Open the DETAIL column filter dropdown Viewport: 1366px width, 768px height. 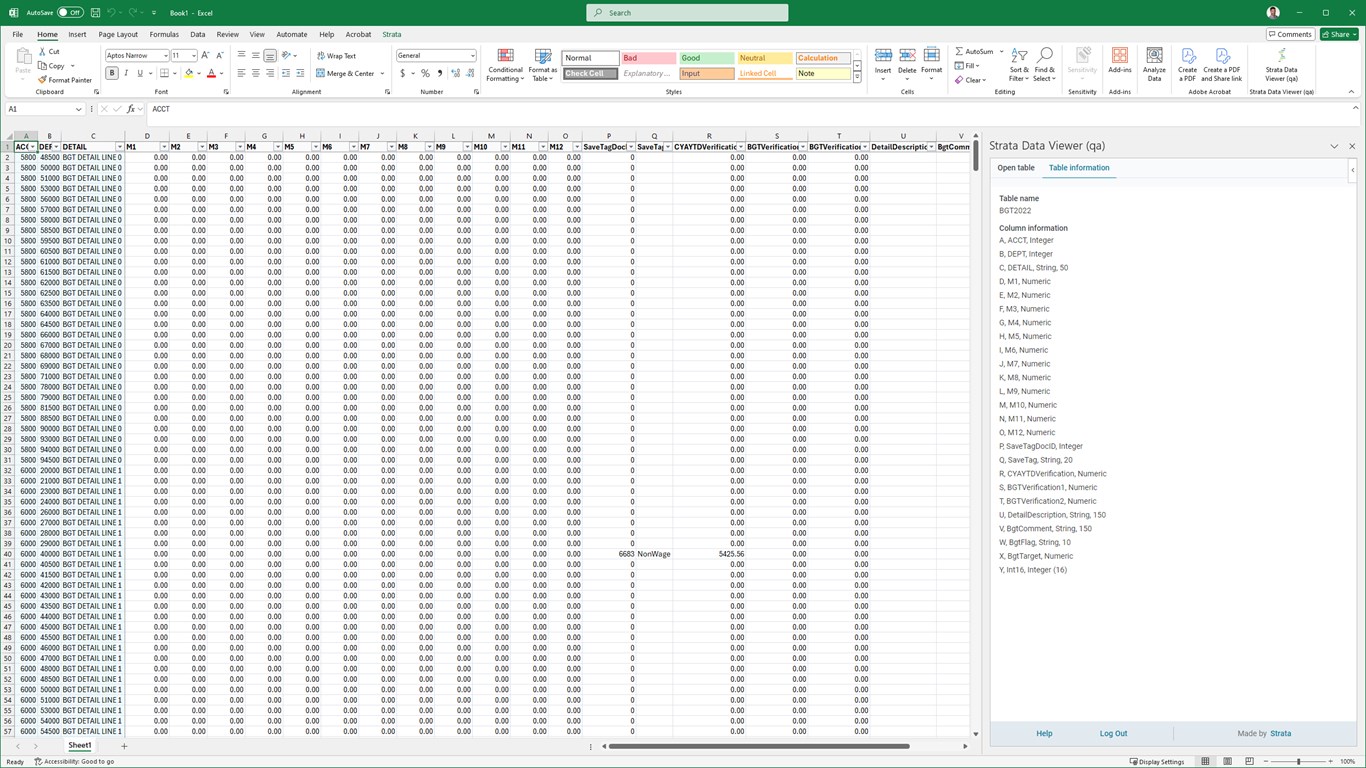[119, 147]
